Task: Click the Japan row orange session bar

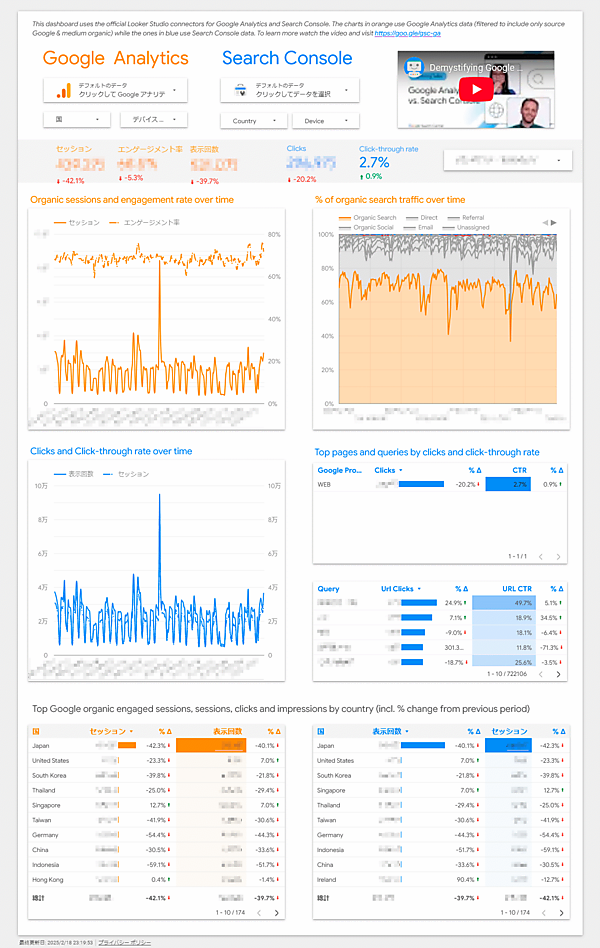Action: coord(127,745)
